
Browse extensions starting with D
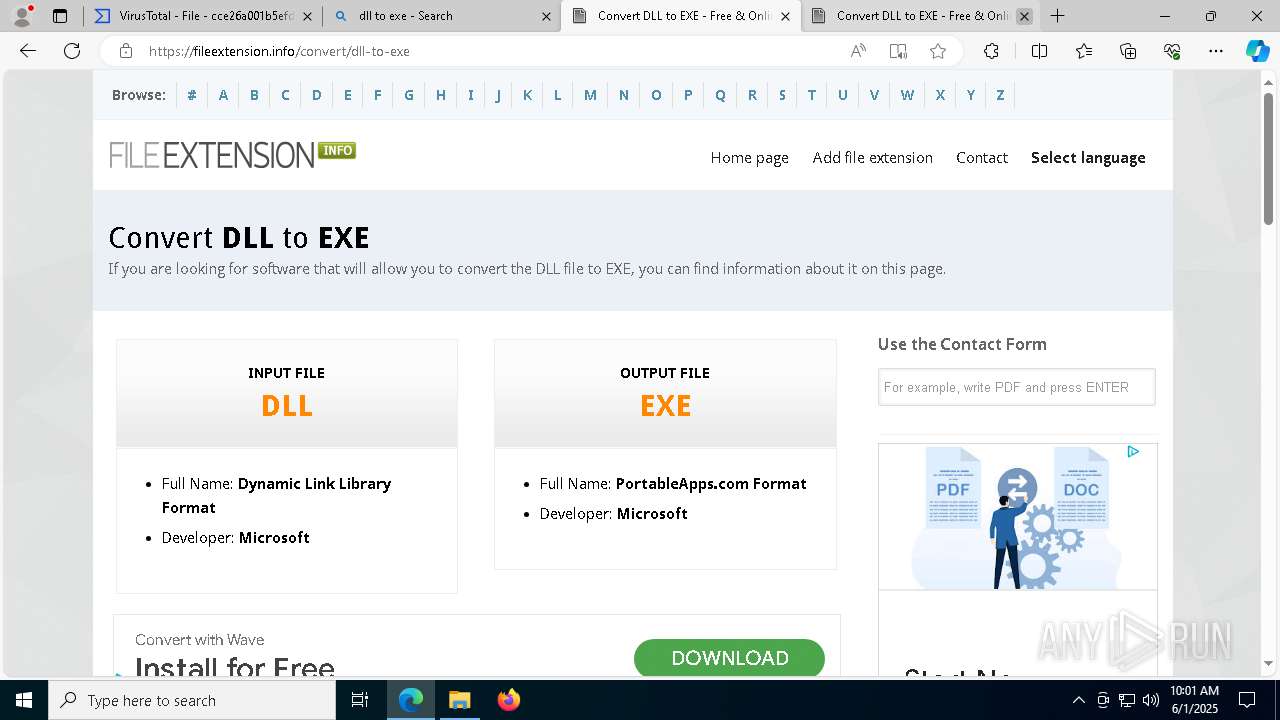point(316,95)
